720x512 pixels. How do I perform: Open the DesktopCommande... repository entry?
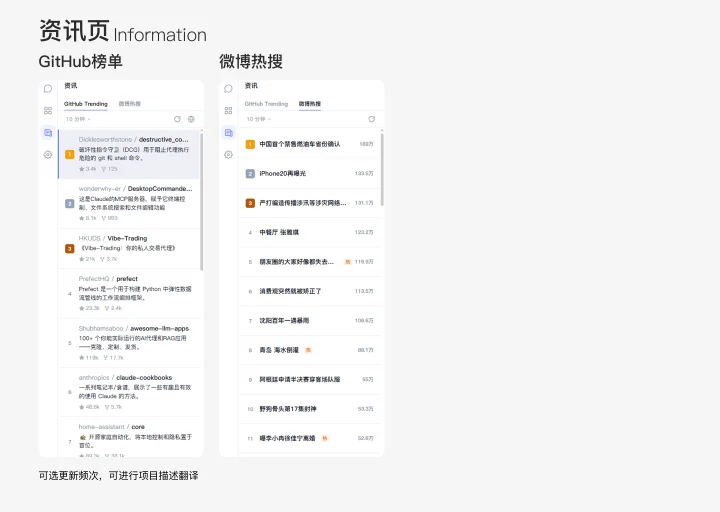point(129,203)
